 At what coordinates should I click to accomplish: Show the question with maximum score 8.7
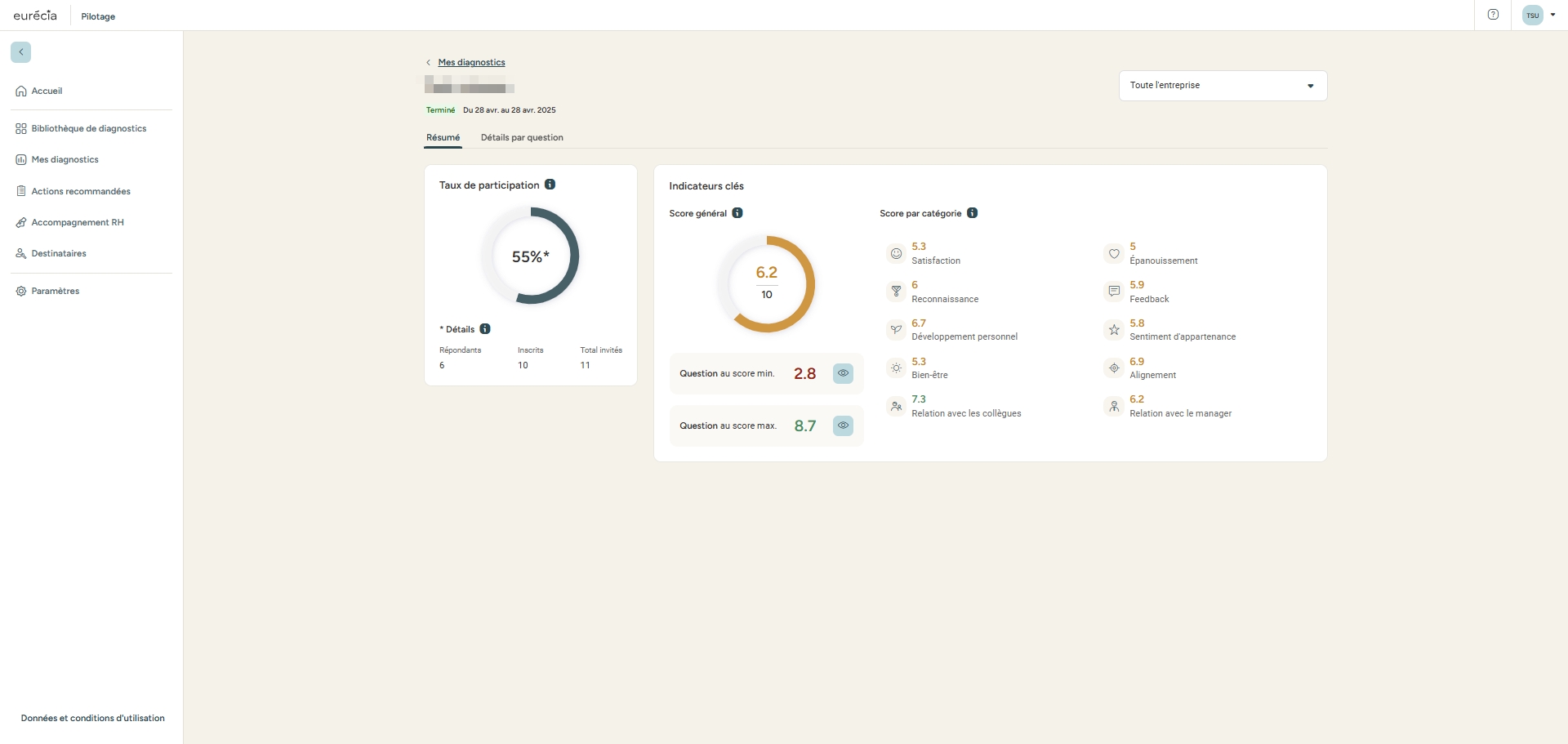(x=843, y=425)
